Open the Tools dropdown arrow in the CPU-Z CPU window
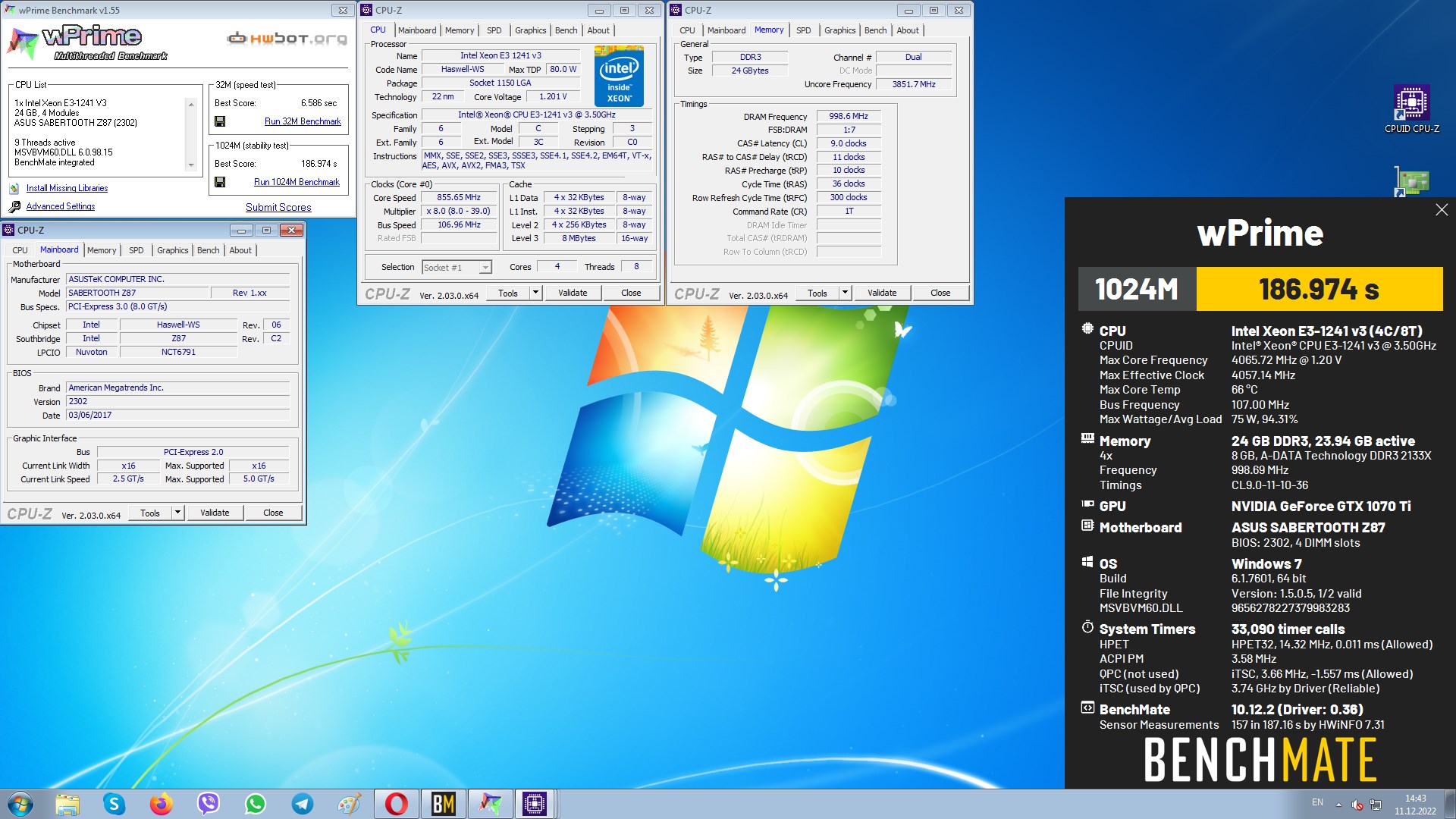The height and width of the screenshot is (819, 1456). tap(535, 293)
